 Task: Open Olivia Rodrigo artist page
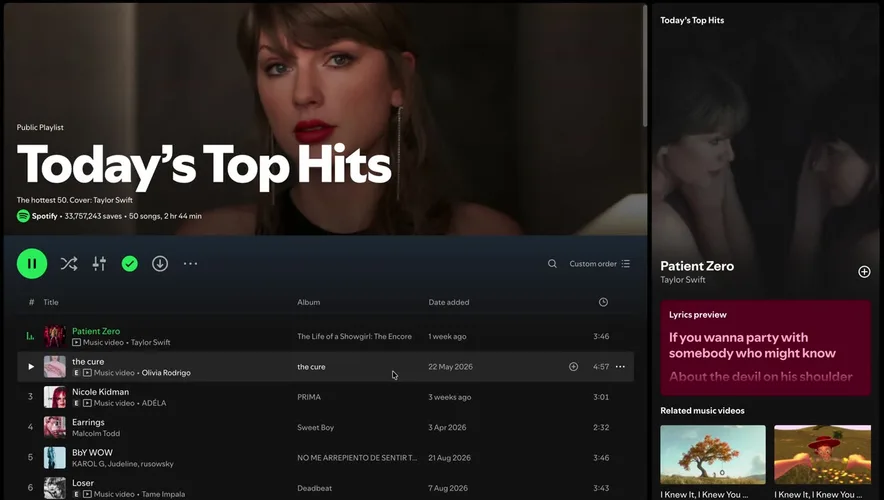166,373
